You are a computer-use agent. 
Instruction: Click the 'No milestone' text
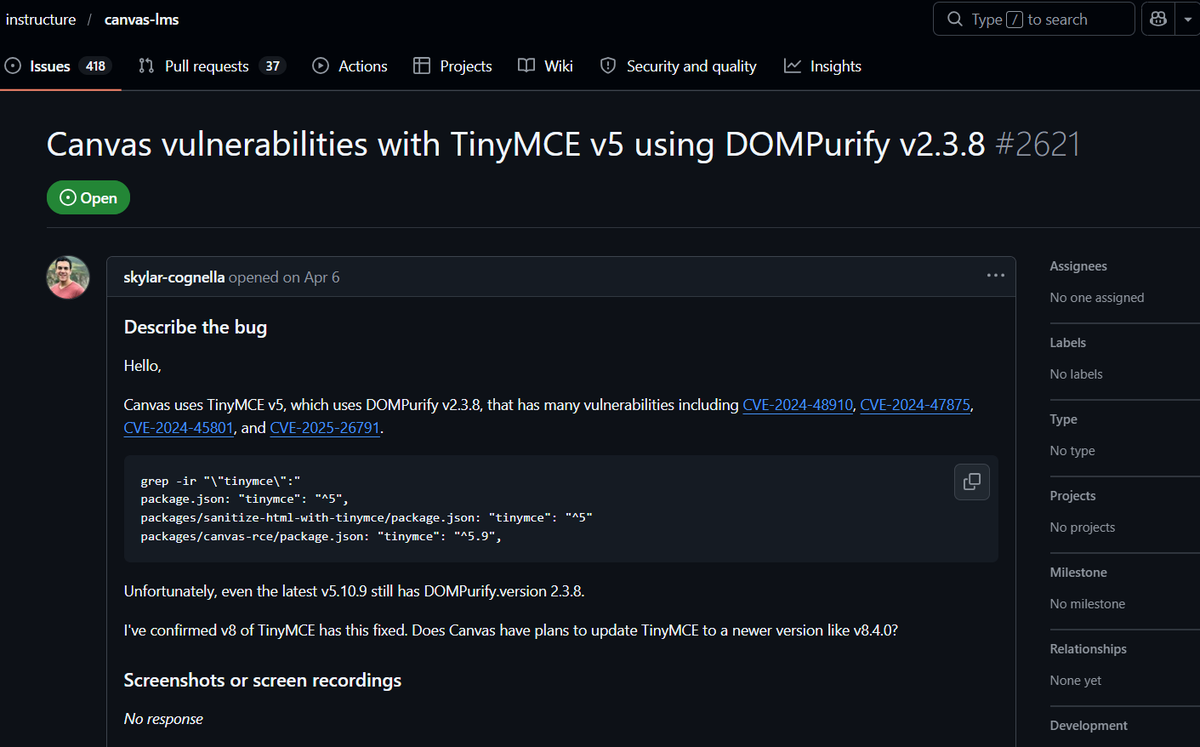tap(1087, 604)
